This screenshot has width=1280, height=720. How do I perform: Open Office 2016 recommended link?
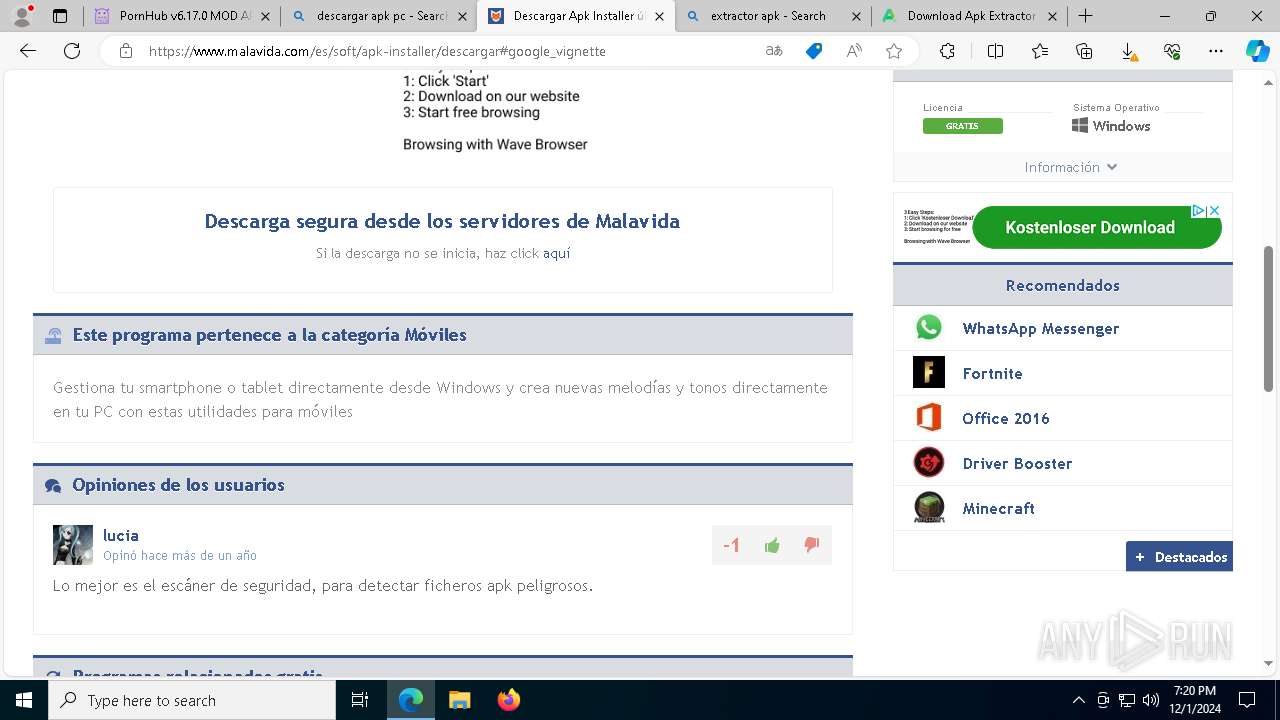1006,418
